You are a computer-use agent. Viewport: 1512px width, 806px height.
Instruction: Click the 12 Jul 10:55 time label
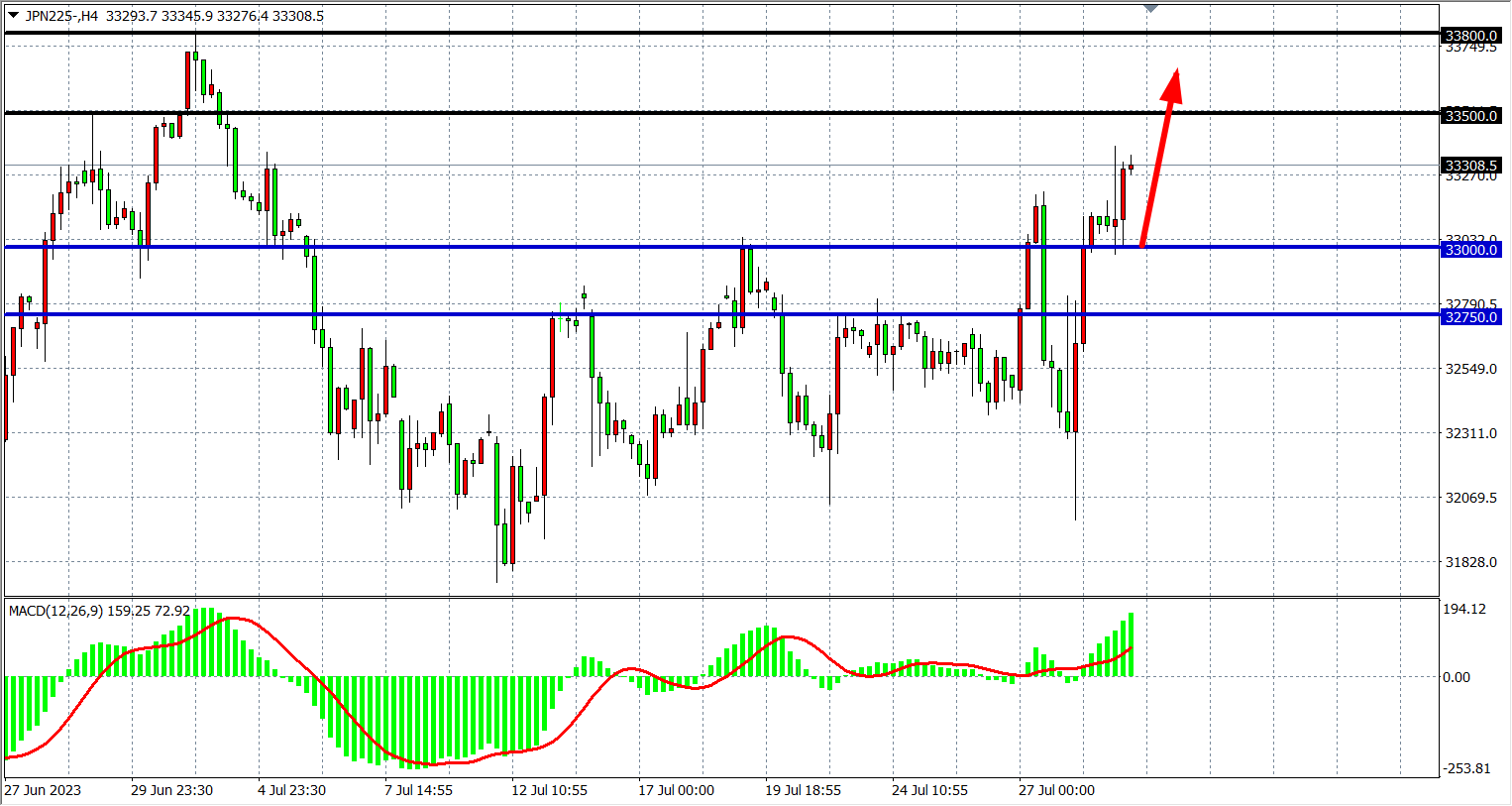click(x=549, y=790)
